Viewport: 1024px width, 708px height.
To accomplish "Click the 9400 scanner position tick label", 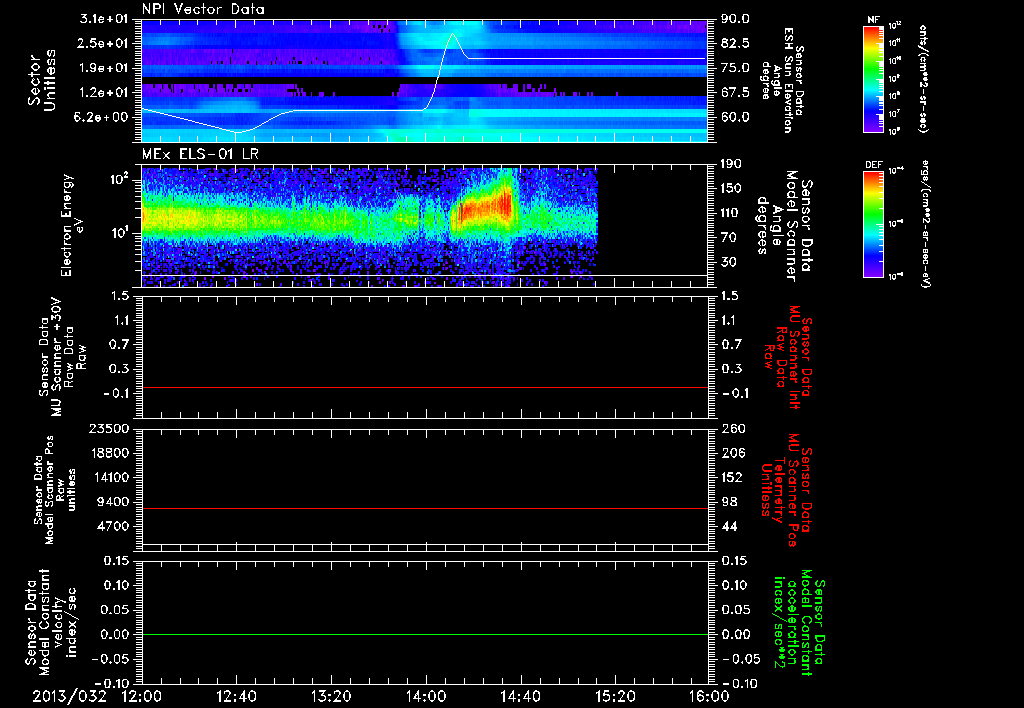I will pyautogui.click(x=112, y=502).
